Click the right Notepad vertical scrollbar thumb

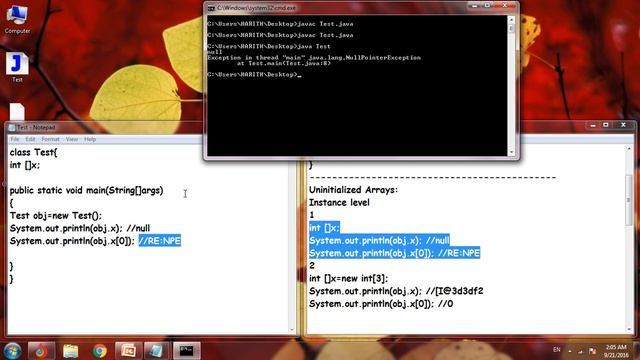[629, 199]
